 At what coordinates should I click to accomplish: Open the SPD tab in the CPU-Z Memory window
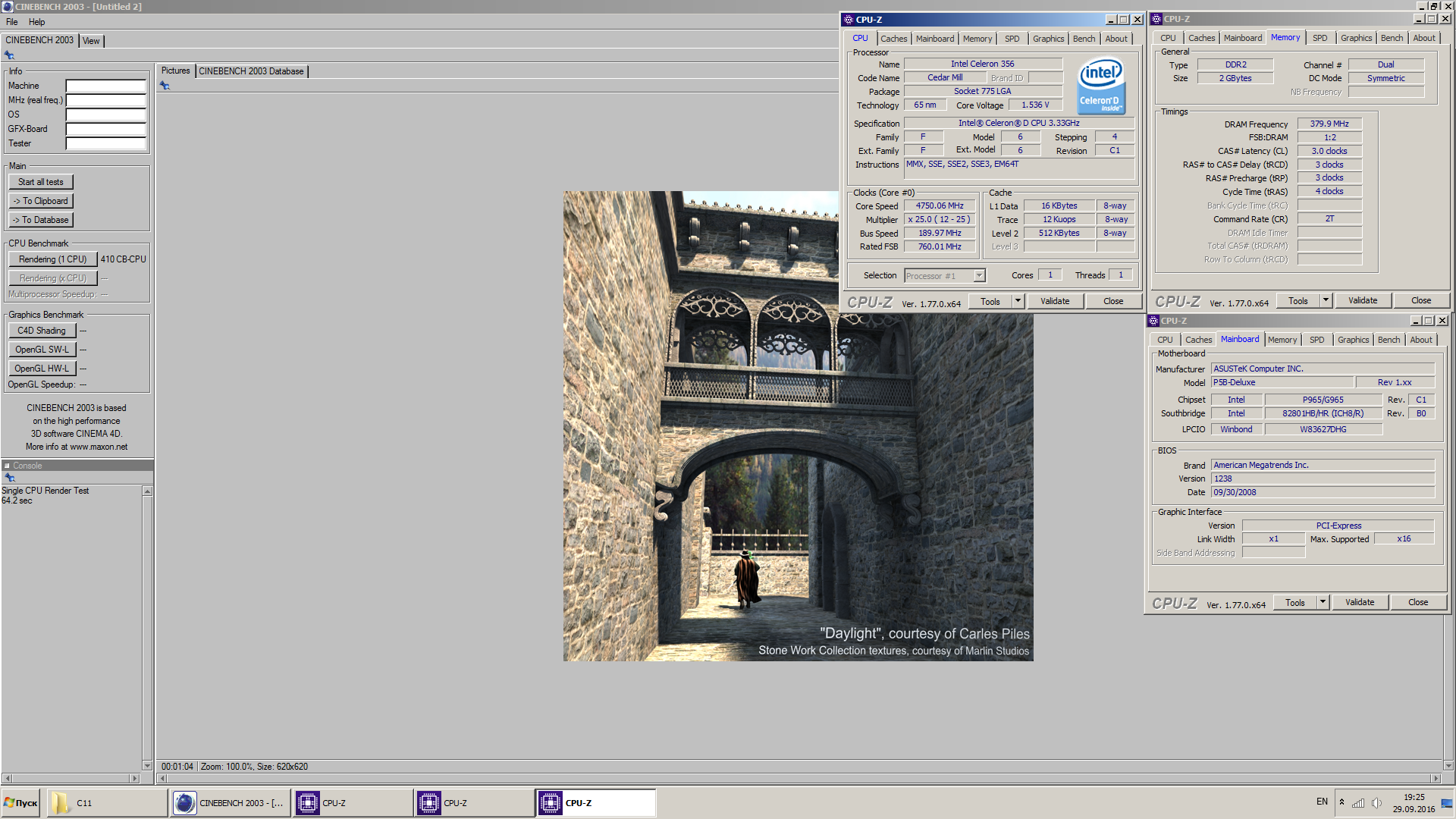tap(1319, 38)
